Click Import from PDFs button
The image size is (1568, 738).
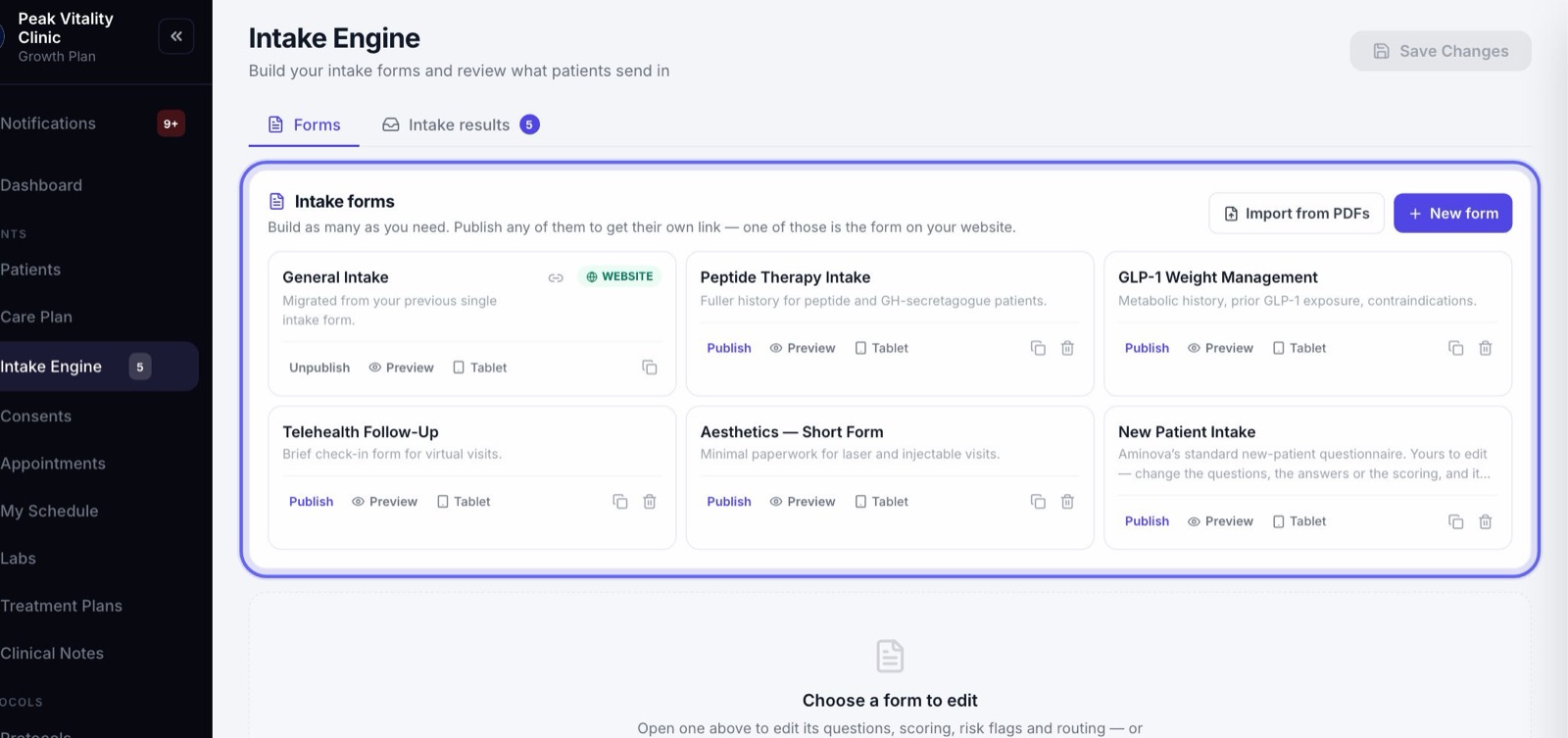click(x=1297, y=213)
